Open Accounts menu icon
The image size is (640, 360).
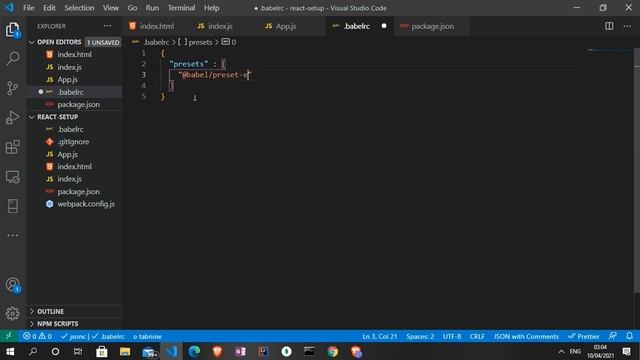pyautogui.click(x=13, y=284)
